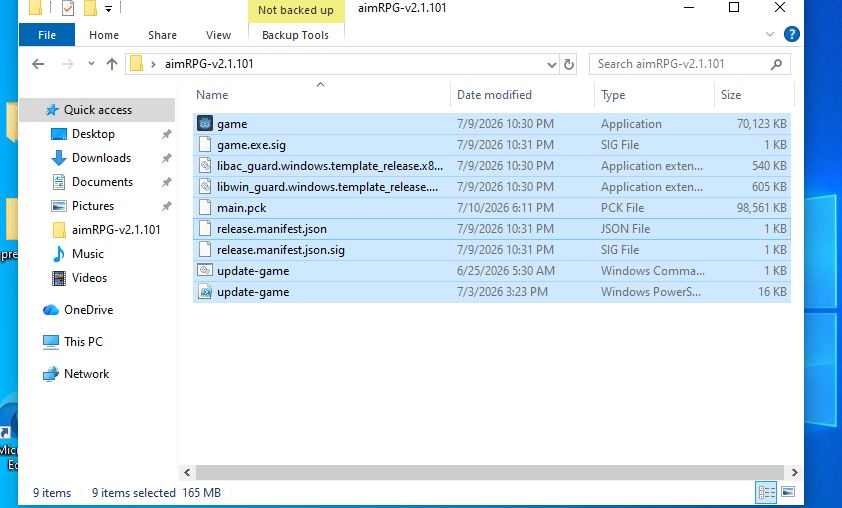Go up one folder level
Image resolution: width=842 pixels, height=508 pixels.
coord(112,64)
